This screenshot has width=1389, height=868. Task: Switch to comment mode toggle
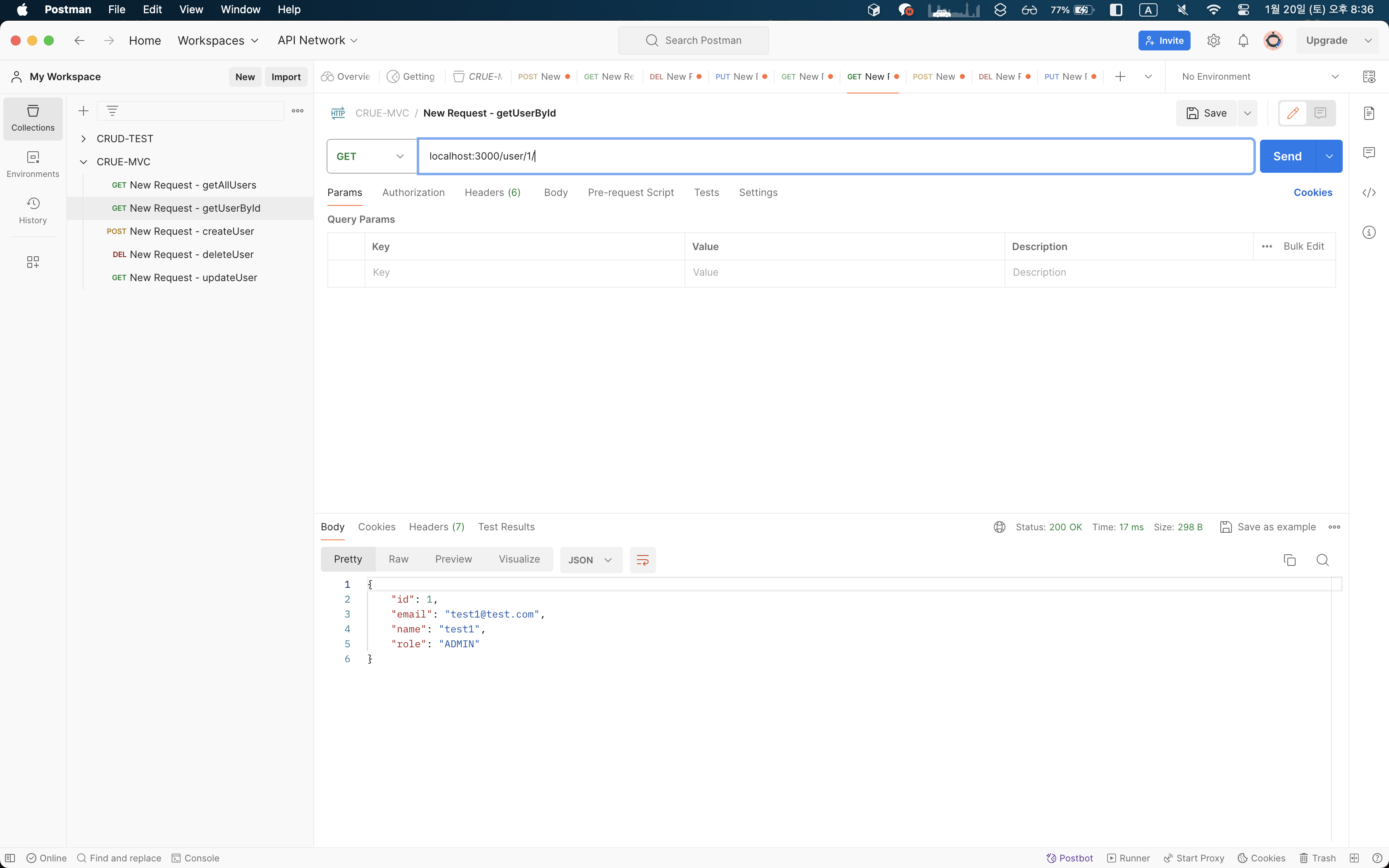click(x=1320, y=113)
